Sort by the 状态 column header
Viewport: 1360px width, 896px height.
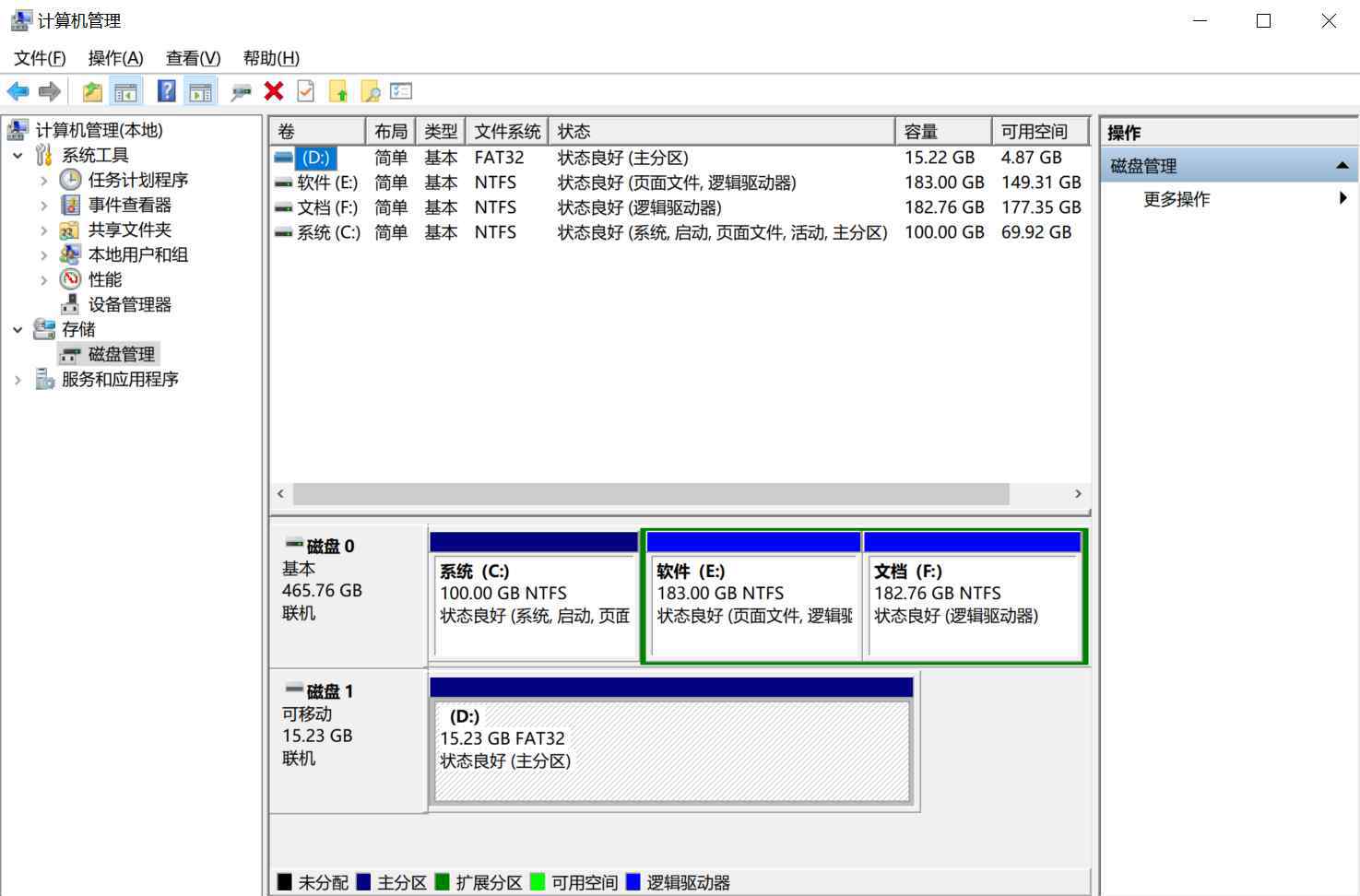[722, 131]
